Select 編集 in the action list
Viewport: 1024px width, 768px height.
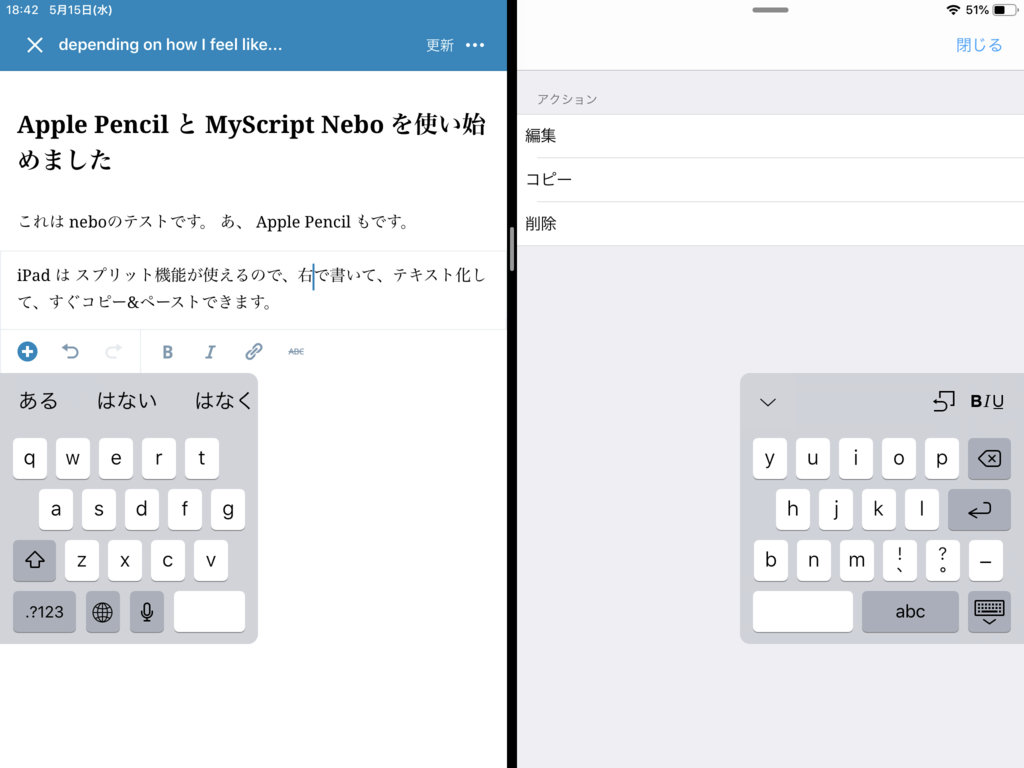click(771, 136)
